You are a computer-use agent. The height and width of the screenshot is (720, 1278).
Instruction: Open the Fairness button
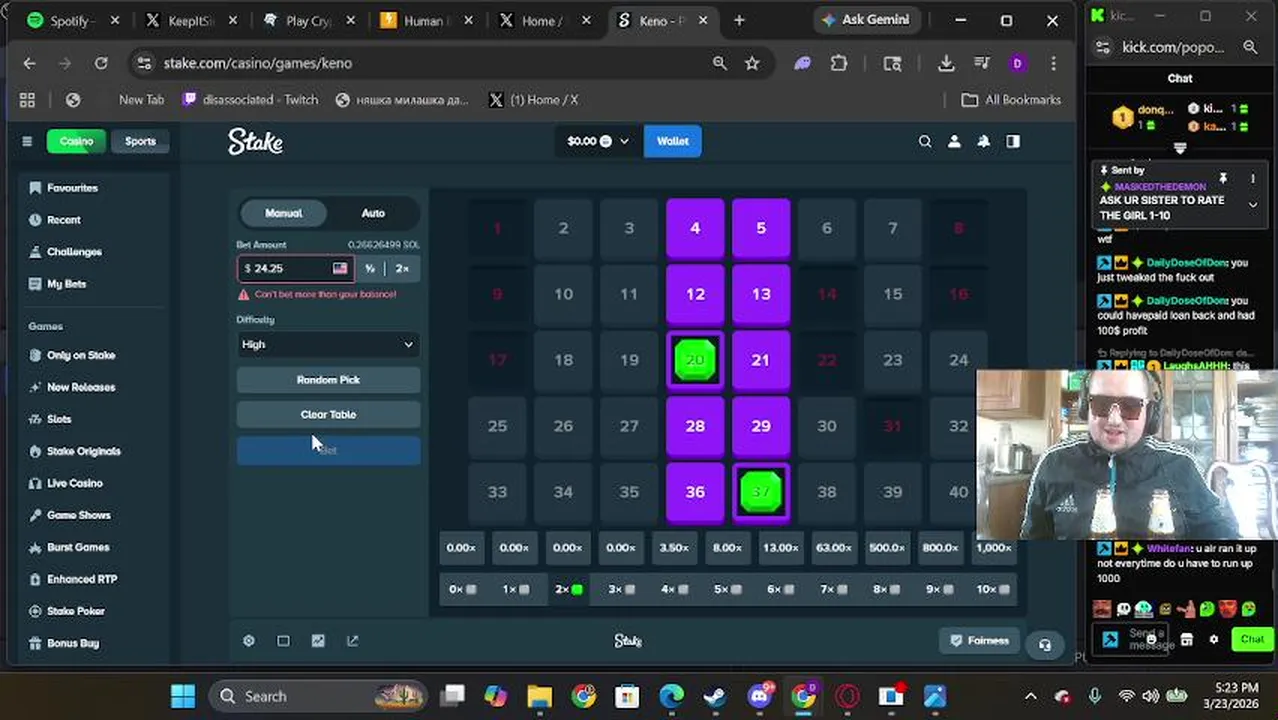coord(979,641)
